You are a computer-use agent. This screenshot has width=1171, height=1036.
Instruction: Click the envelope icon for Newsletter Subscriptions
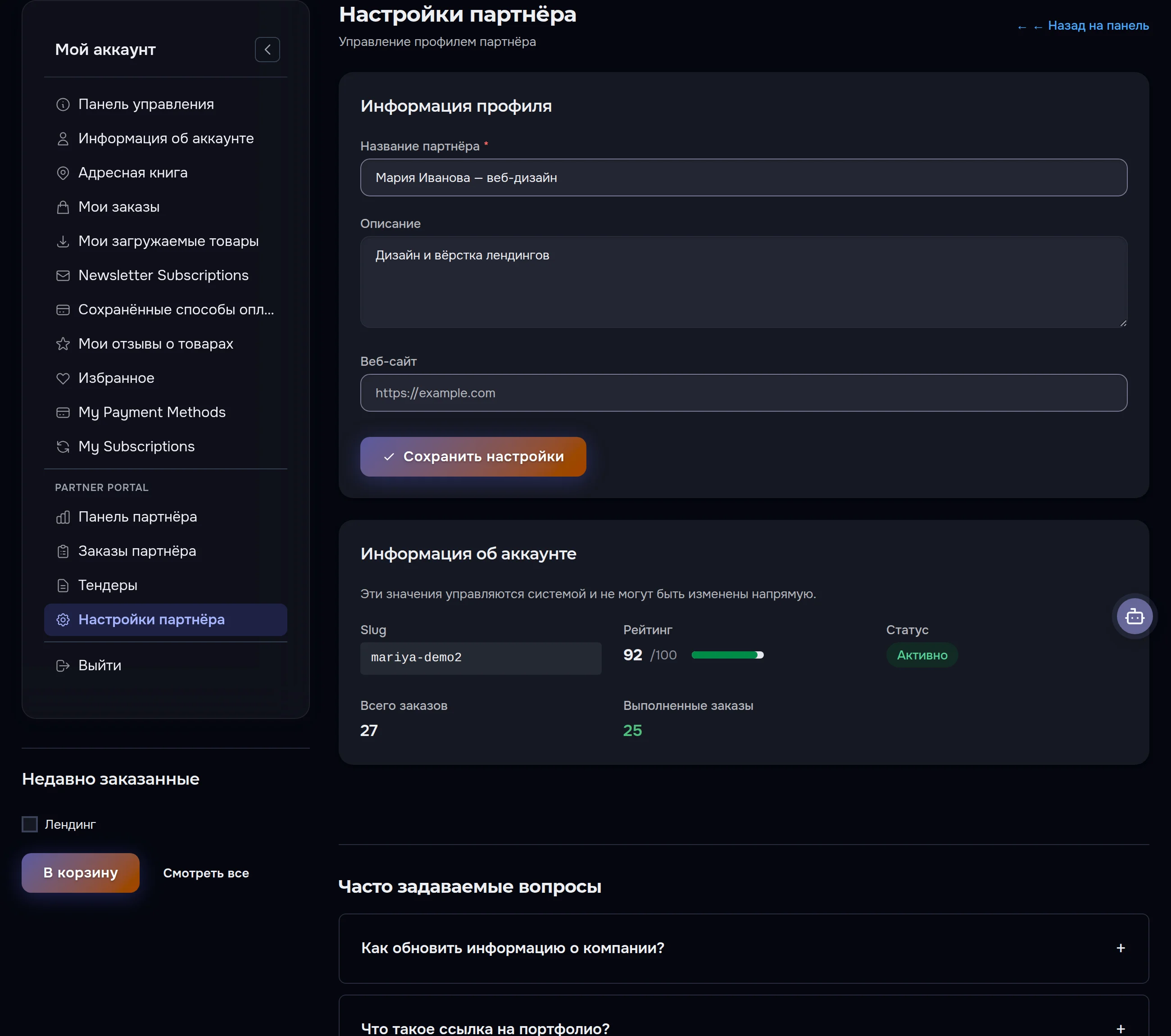coord(63,276)
